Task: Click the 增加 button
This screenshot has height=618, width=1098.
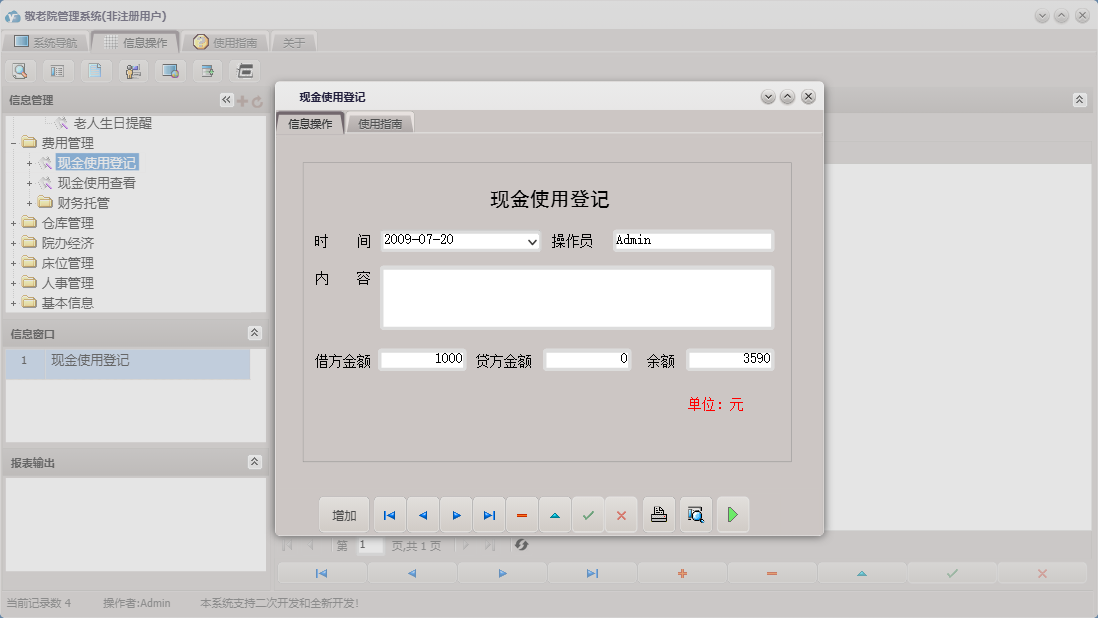Action: (x=343, y=514)
